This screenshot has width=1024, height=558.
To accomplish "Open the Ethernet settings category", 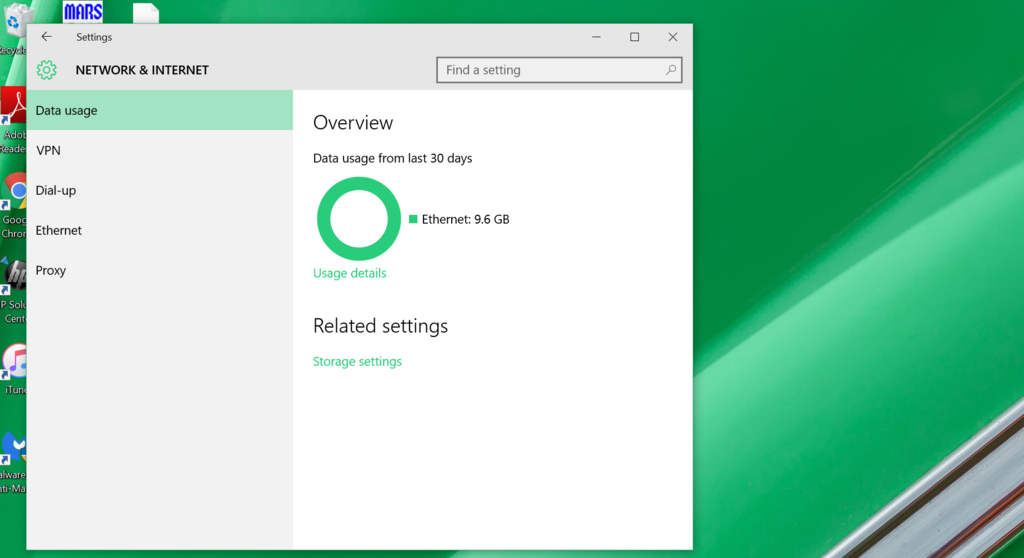I will pos(58,230).
